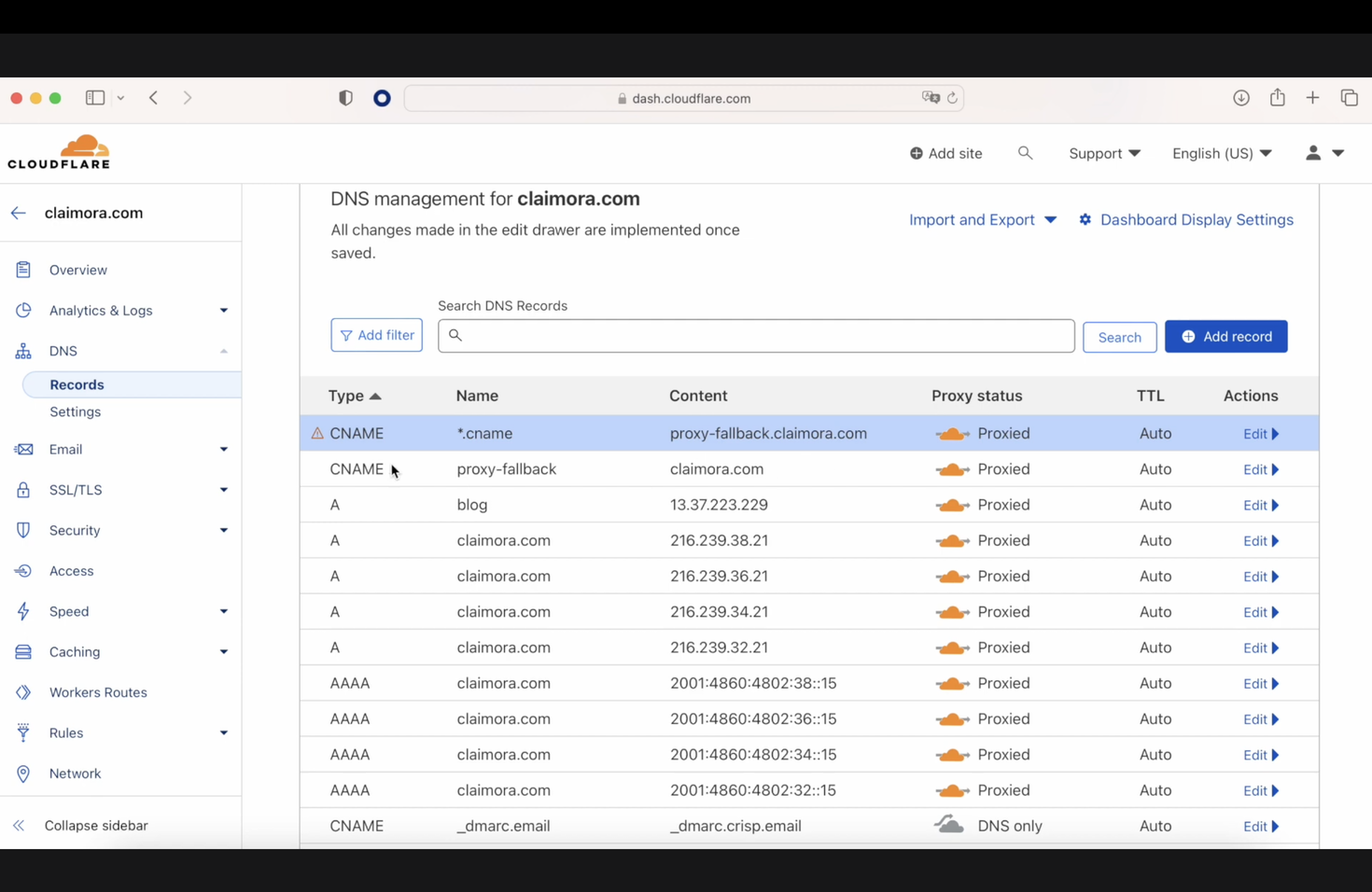Edit the blog A record
This screenshot has width=1372, height=892.
coord(1261,505)
